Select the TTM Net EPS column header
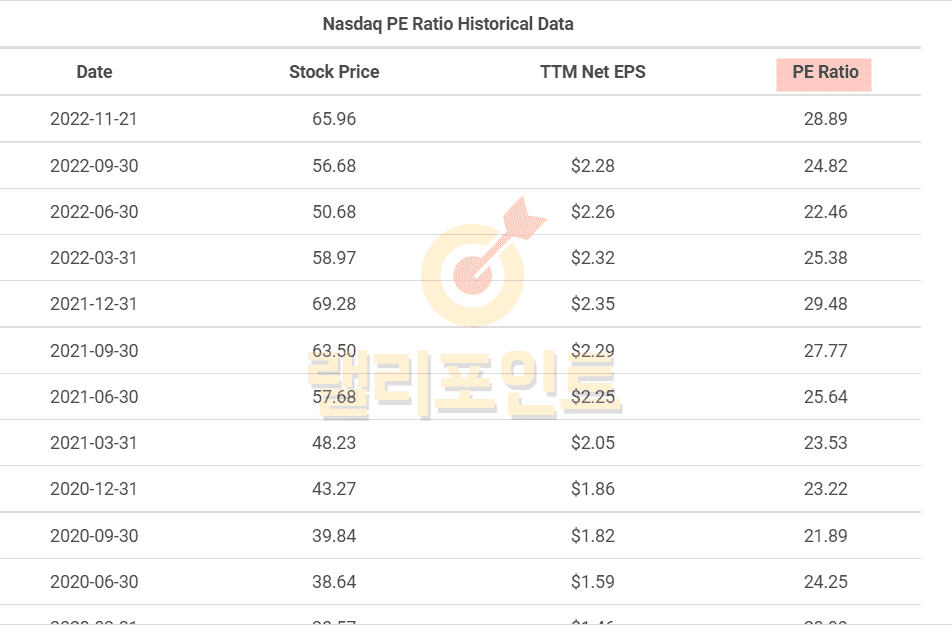This screenshot has height=632, width=952. [592, 72]
